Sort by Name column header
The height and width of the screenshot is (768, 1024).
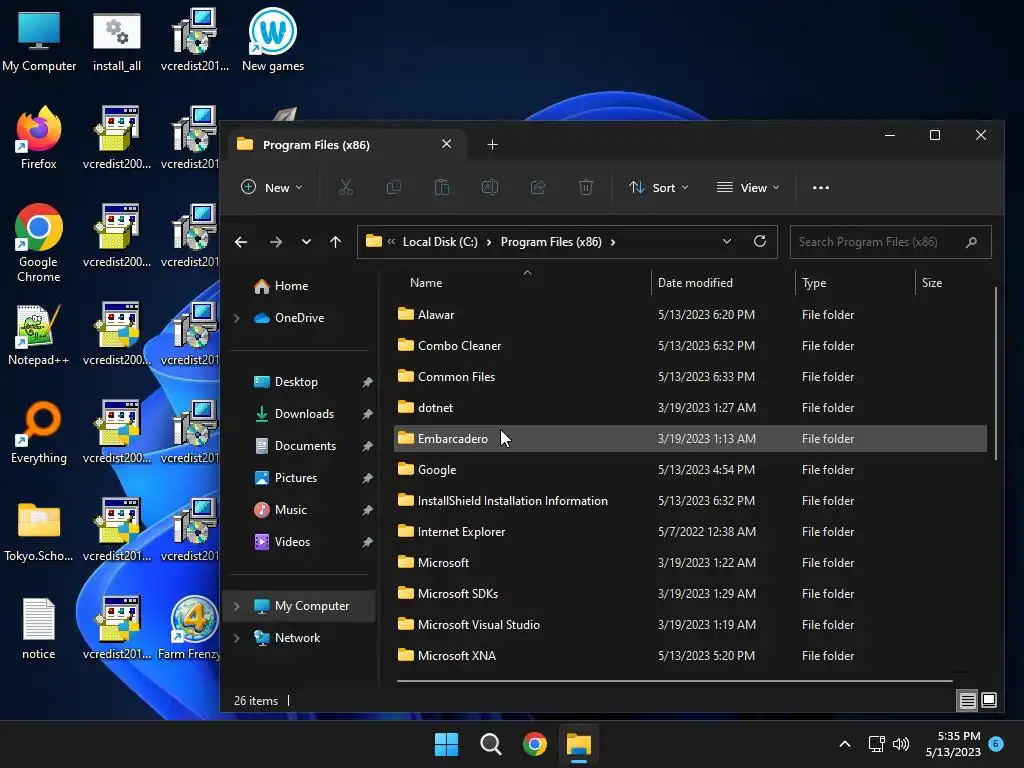click(426, 283)
